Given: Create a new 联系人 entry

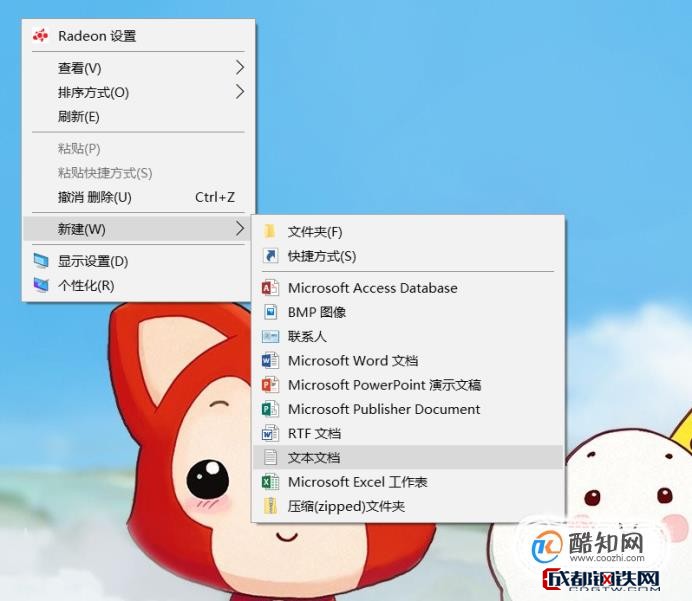Looking at the screenshot, I should pyautogui.click(x=408, y=336).
